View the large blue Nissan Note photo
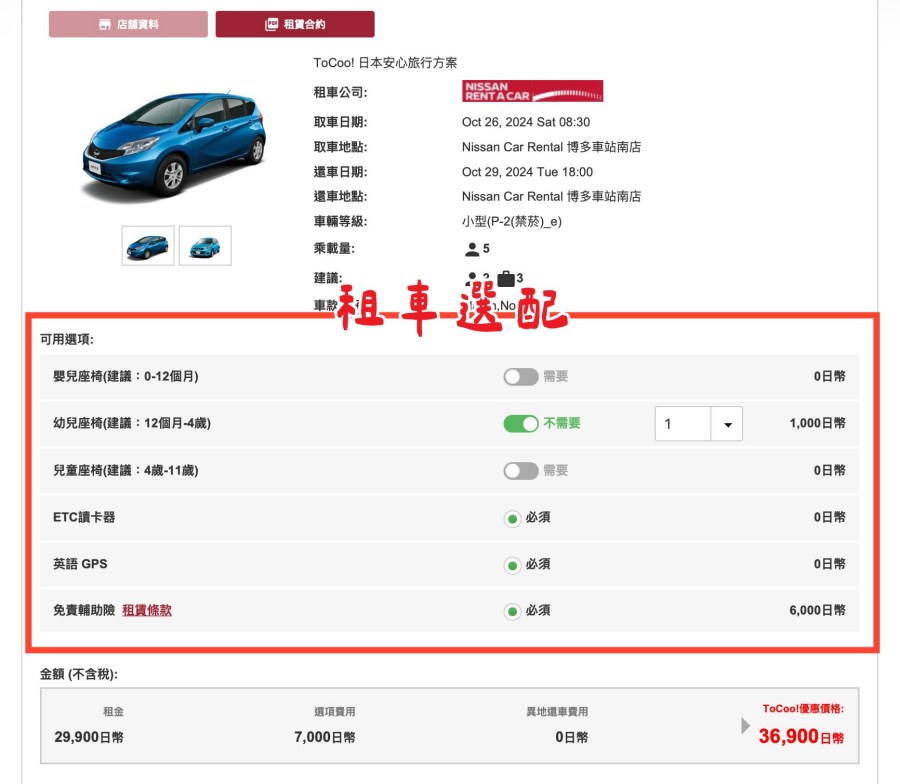The height and width of the screenshot is (784, 900). pyautogui.click(x=175, y=147)
